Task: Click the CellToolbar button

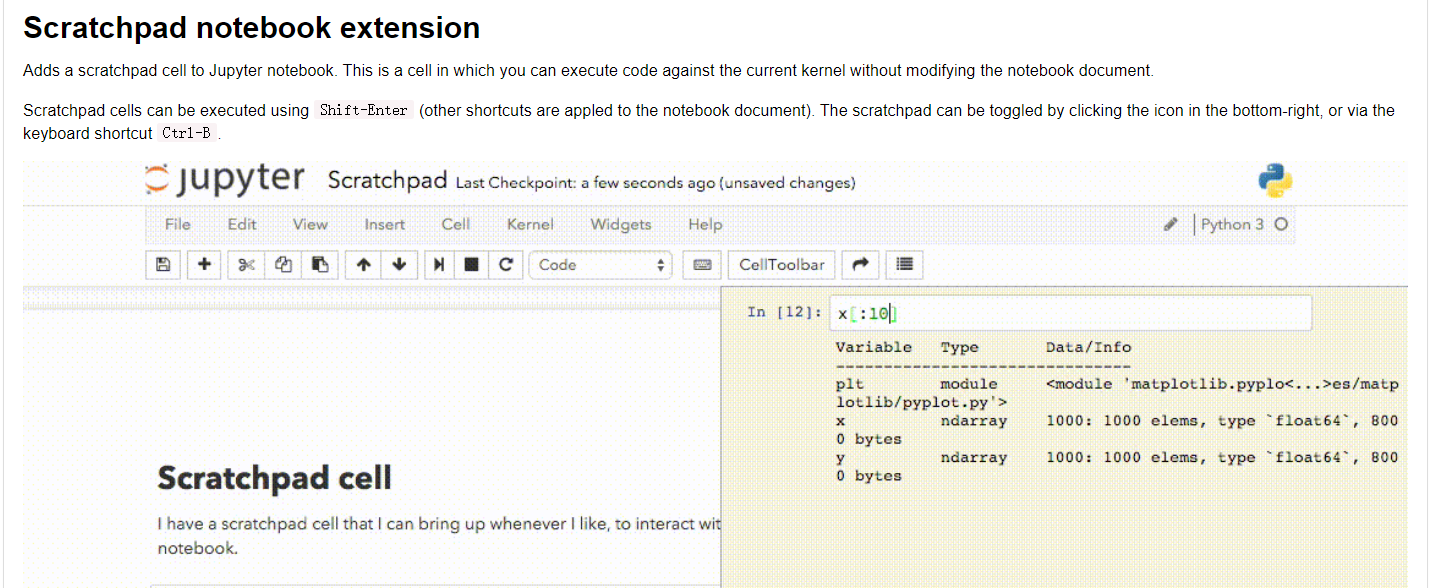Action: coord(782,265)
